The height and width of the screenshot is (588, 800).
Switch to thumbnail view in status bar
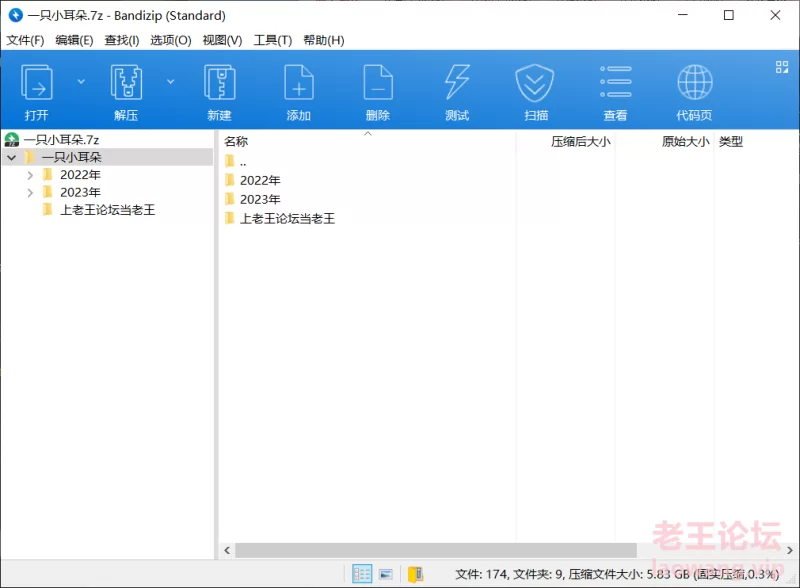coord(386,574)
